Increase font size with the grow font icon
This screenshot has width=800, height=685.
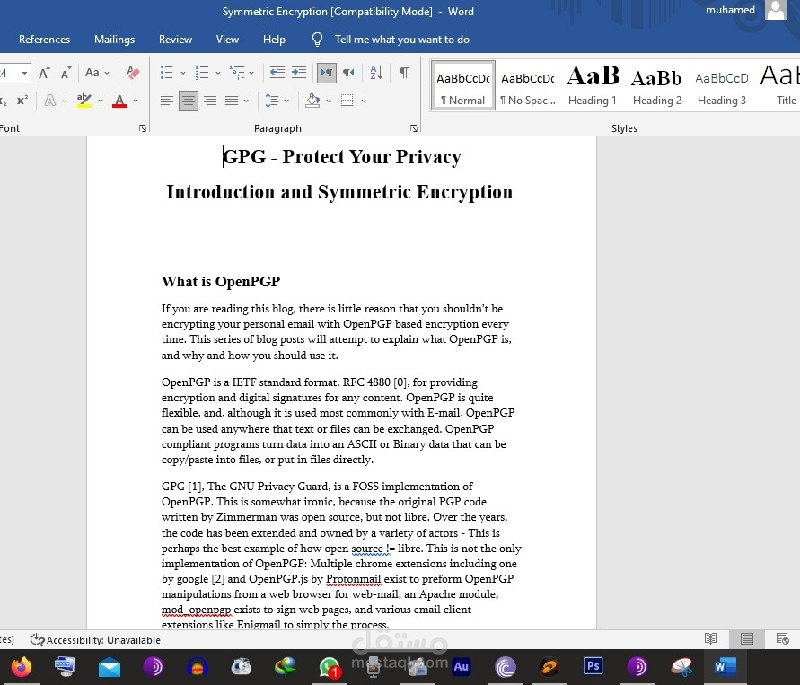tap(44, 73)
